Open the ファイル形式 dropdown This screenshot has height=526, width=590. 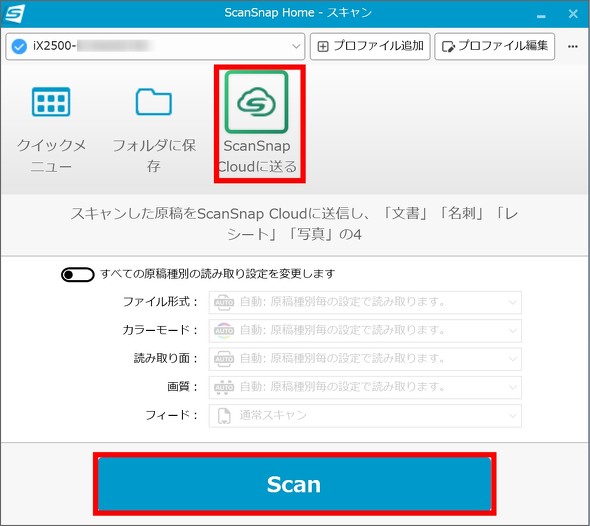point(365,302)
